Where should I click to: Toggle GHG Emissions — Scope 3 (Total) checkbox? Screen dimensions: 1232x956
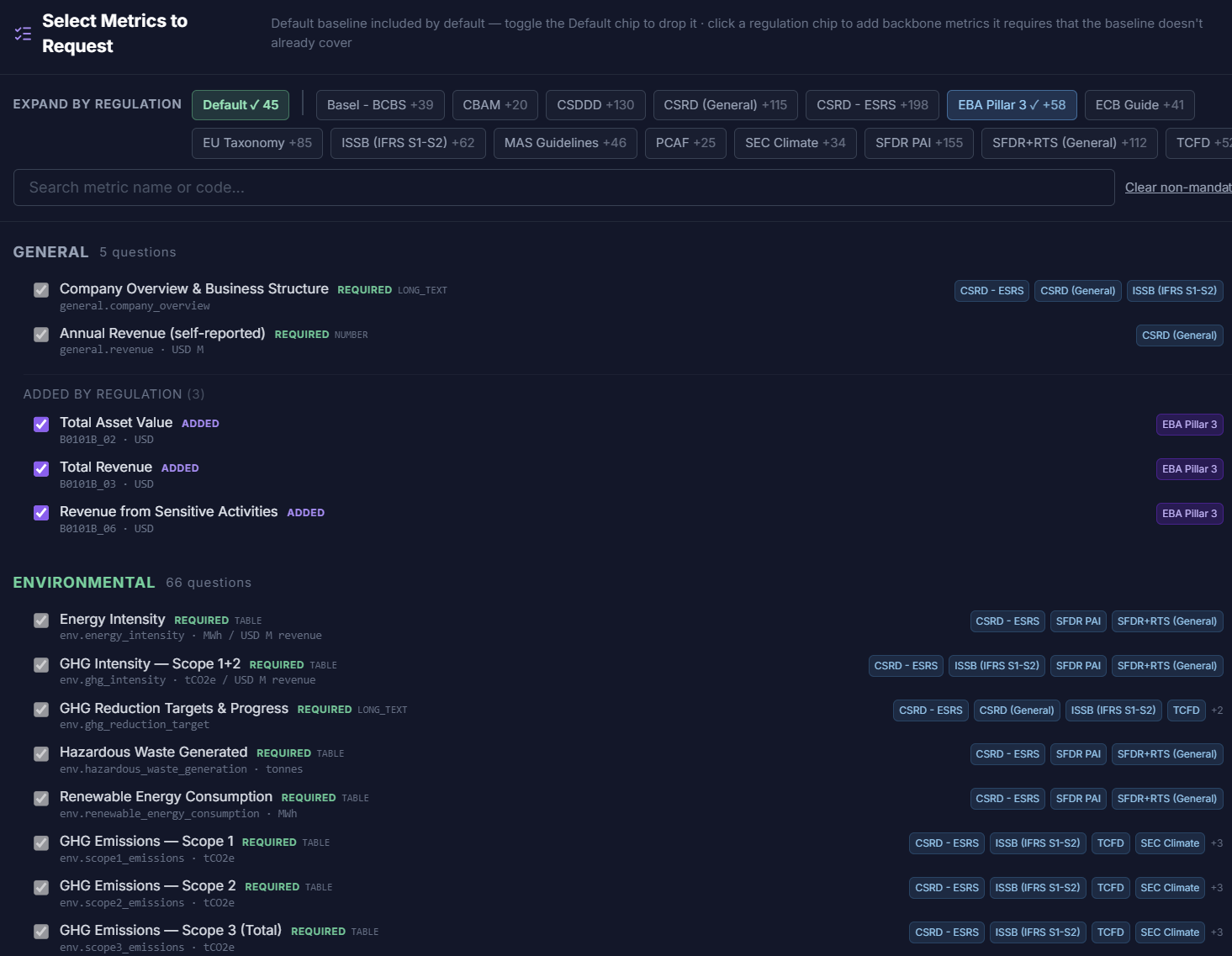41,932
